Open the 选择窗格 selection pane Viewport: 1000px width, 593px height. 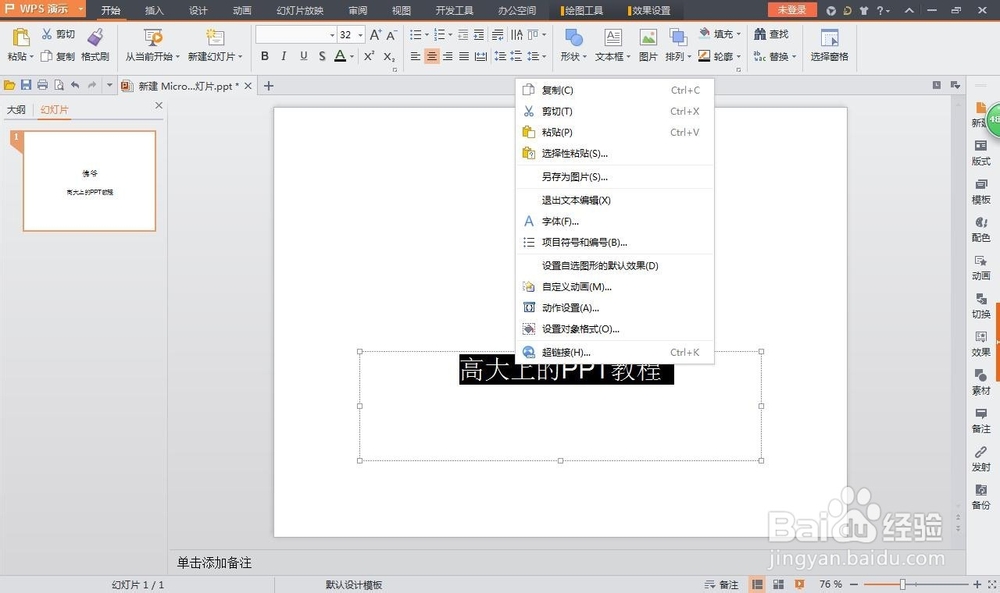(831, 47)
